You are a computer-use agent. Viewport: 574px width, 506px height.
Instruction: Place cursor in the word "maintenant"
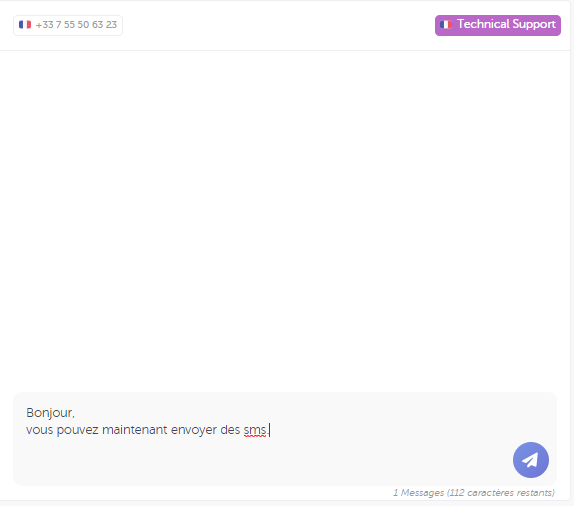134,429
